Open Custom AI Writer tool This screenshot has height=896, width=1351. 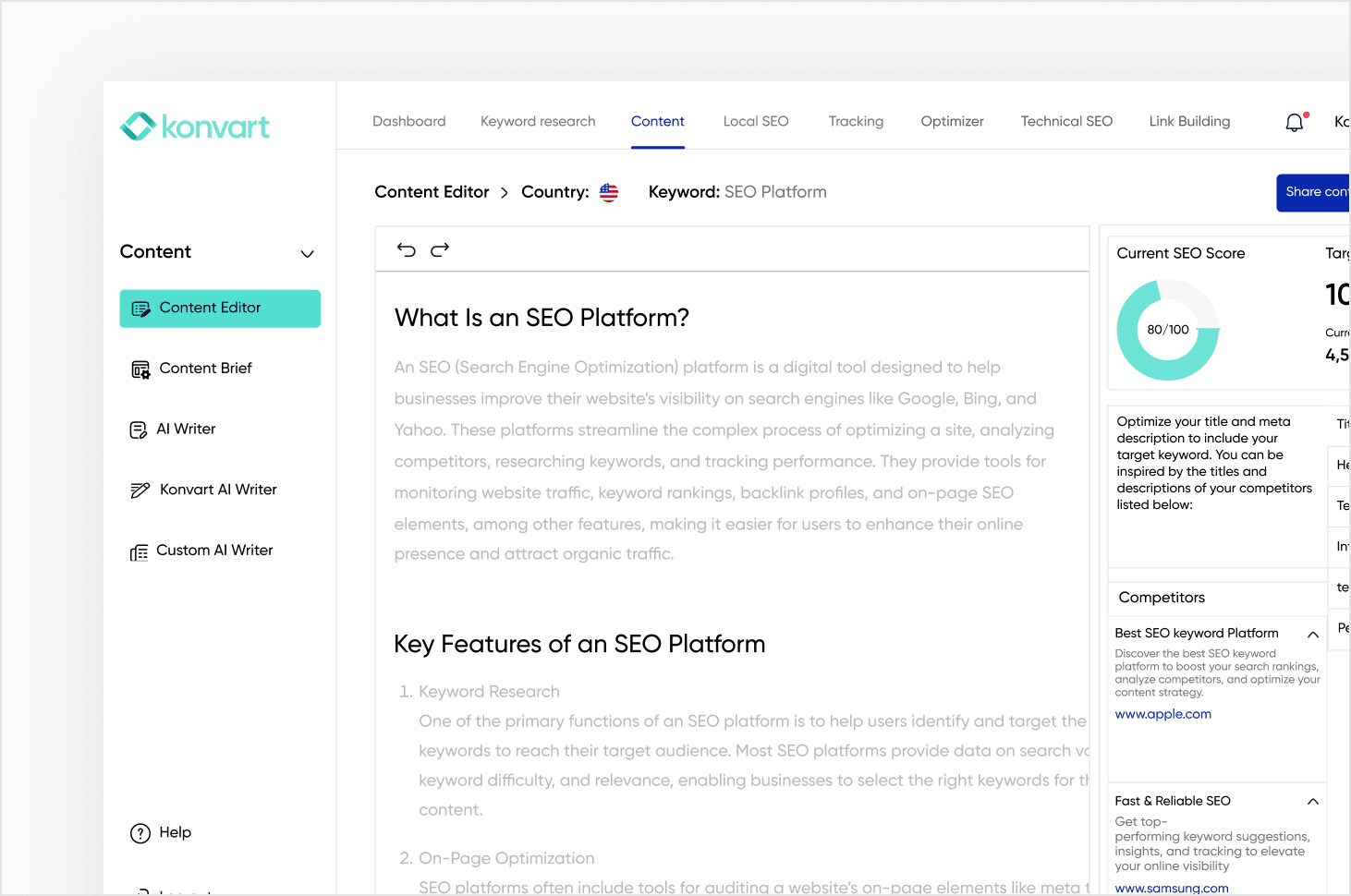[x=214, y=551]
